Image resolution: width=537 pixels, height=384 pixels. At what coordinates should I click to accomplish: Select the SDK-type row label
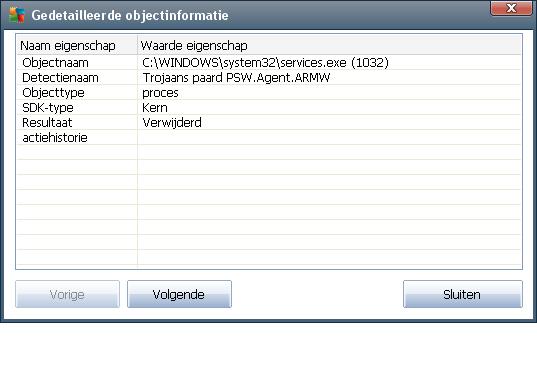pyautogui.click(x=48, y=108)
